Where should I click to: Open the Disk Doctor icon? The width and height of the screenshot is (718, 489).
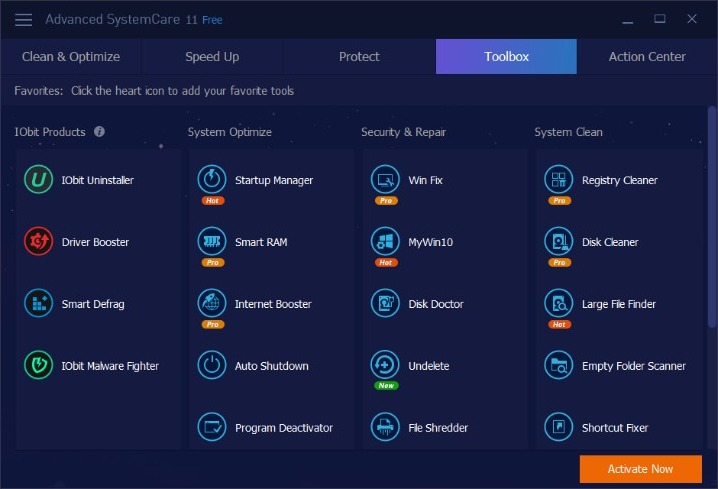385,304
